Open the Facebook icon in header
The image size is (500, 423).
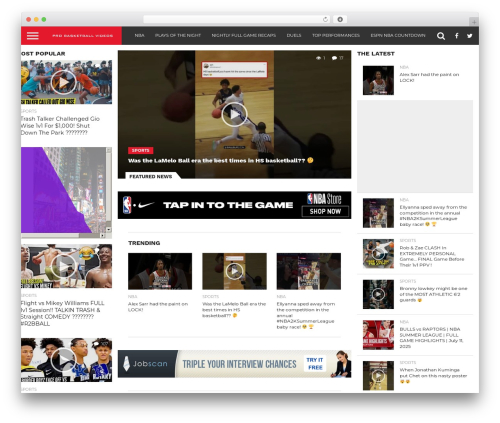click(x=456, y=36)
